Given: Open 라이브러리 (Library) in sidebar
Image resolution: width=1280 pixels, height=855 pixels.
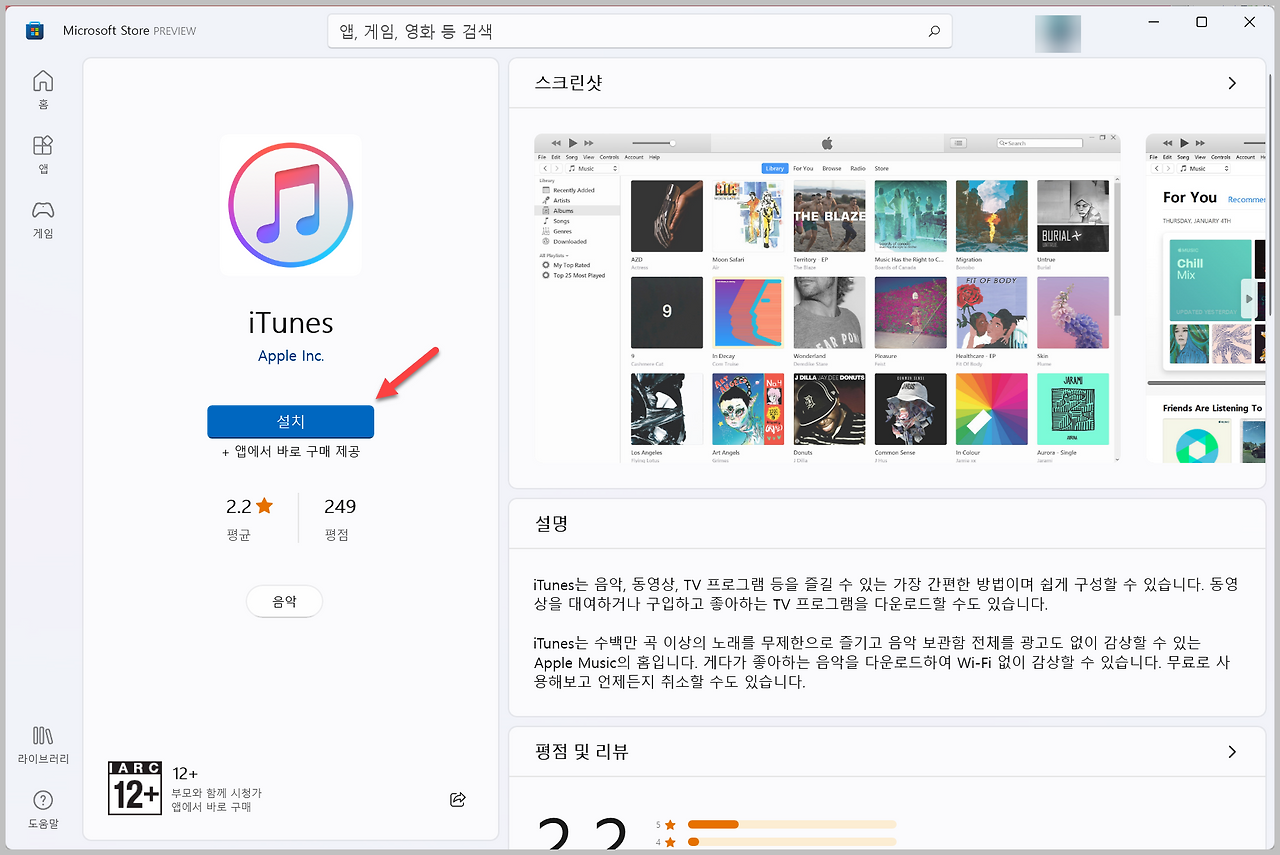Looking at the screenshot, I should tap(43, 745).
